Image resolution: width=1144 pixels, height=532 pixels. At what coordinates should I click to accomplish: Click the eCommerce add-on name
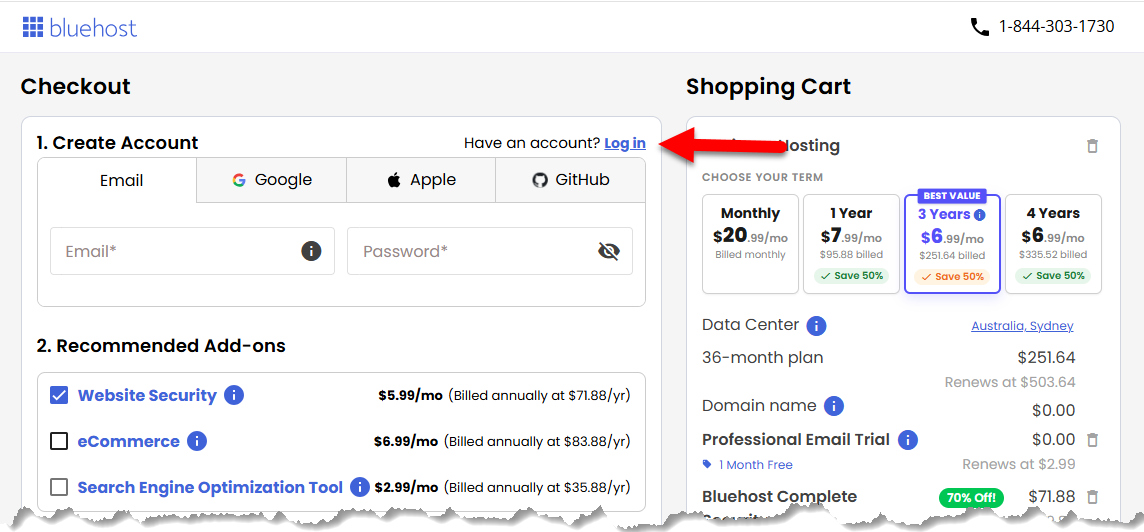click(x=128, y=441)
